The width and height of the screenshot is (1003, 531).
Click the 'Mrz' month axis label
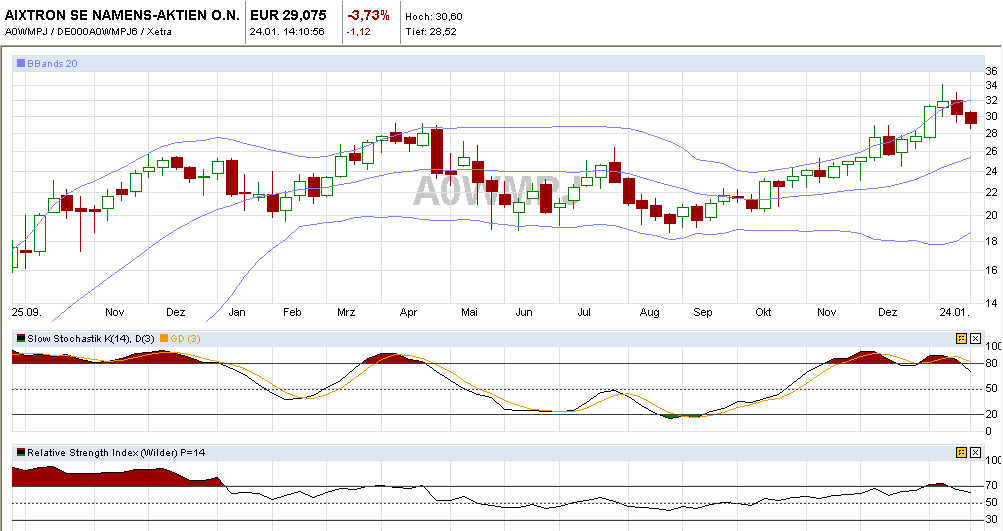[346, 312]
